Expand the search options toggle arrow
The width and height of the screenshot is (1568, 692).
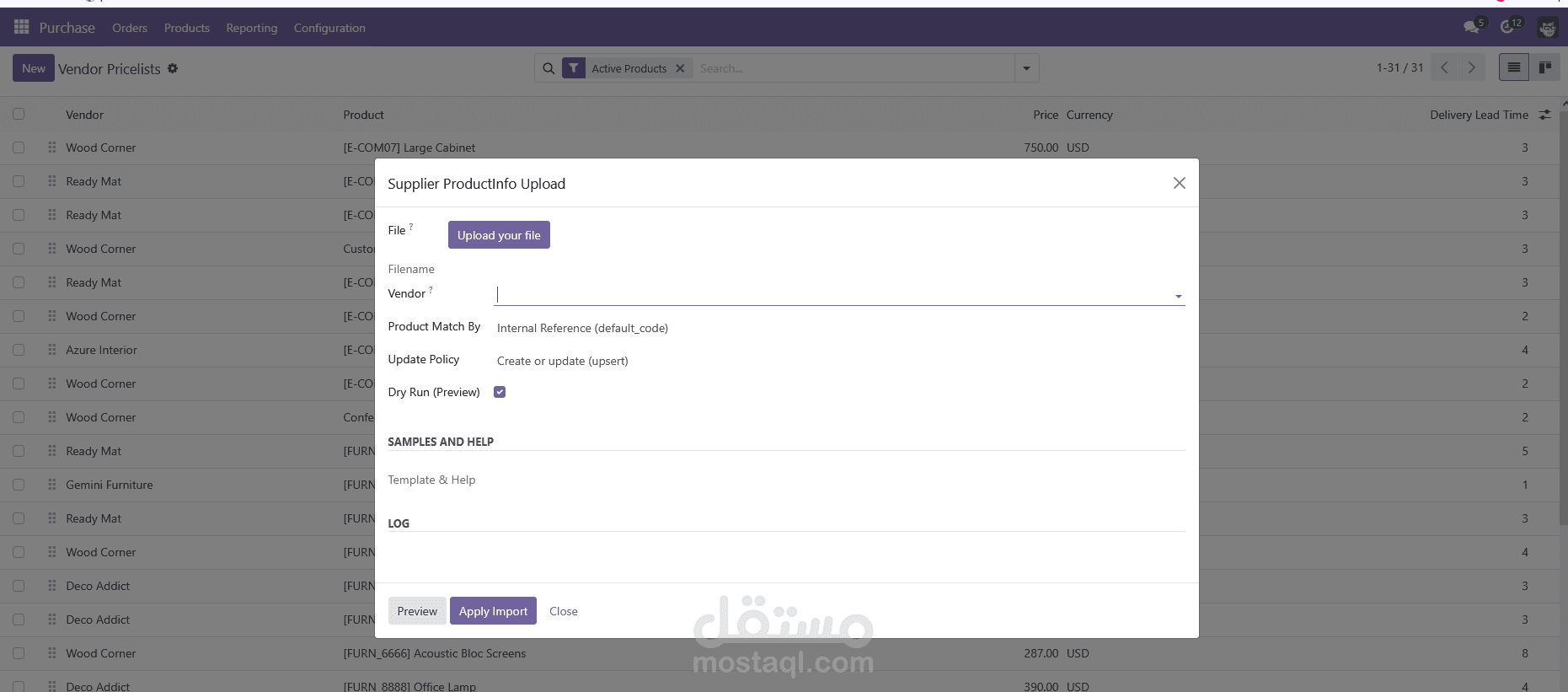(x=1026, y=68)
